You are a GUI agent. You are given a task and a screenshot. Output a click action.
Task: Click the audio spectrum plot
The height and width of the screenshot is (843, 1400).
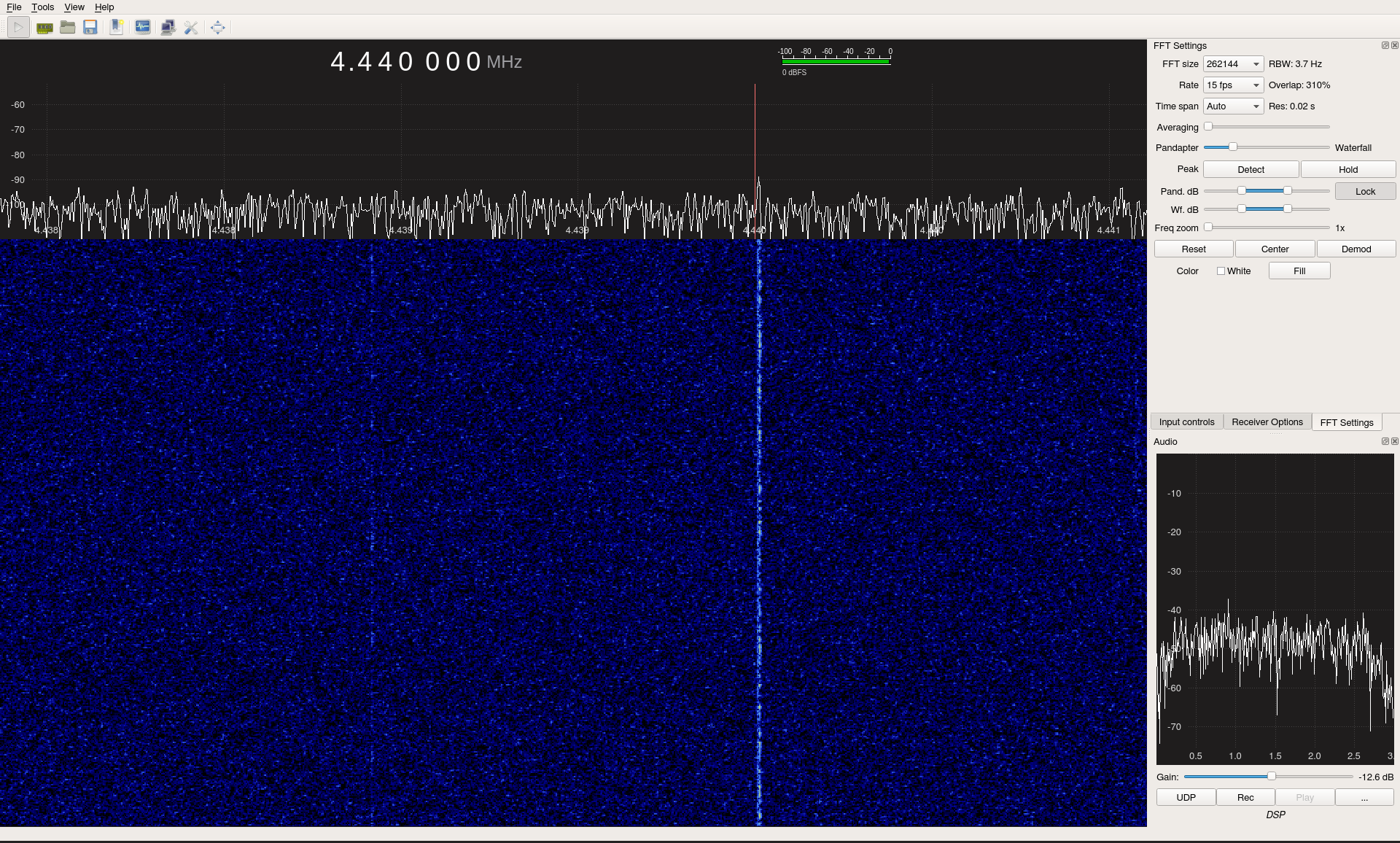pos(1275,609)
